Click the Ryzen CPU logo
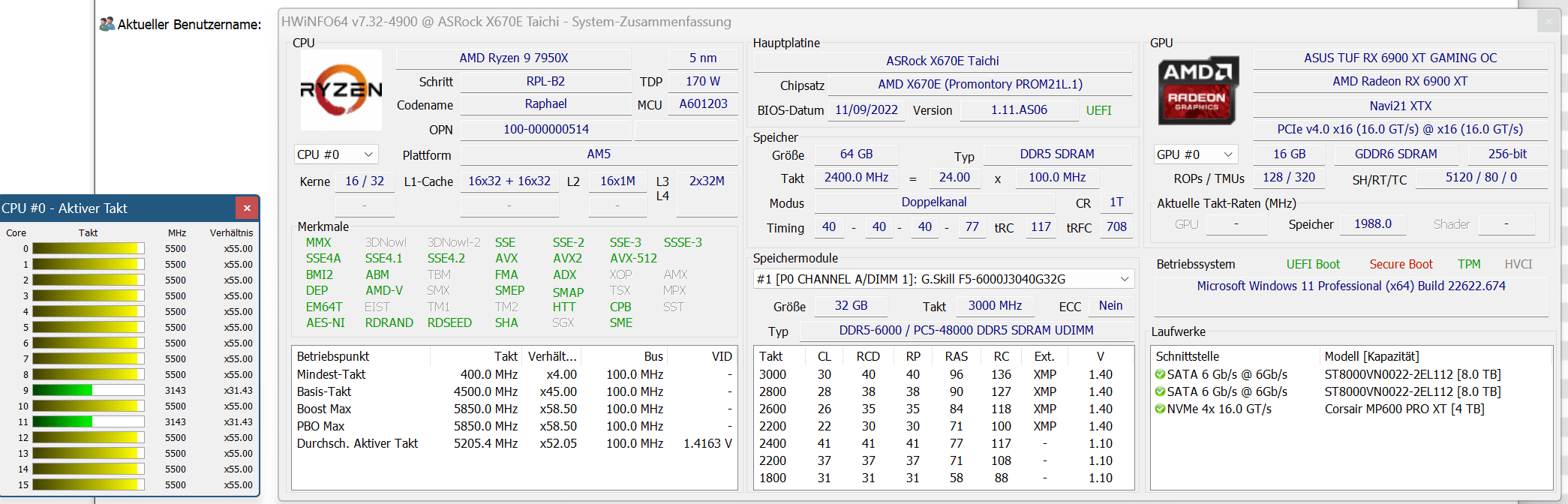This screenshot has height=504, width=1568. click(x=341, y=90)
